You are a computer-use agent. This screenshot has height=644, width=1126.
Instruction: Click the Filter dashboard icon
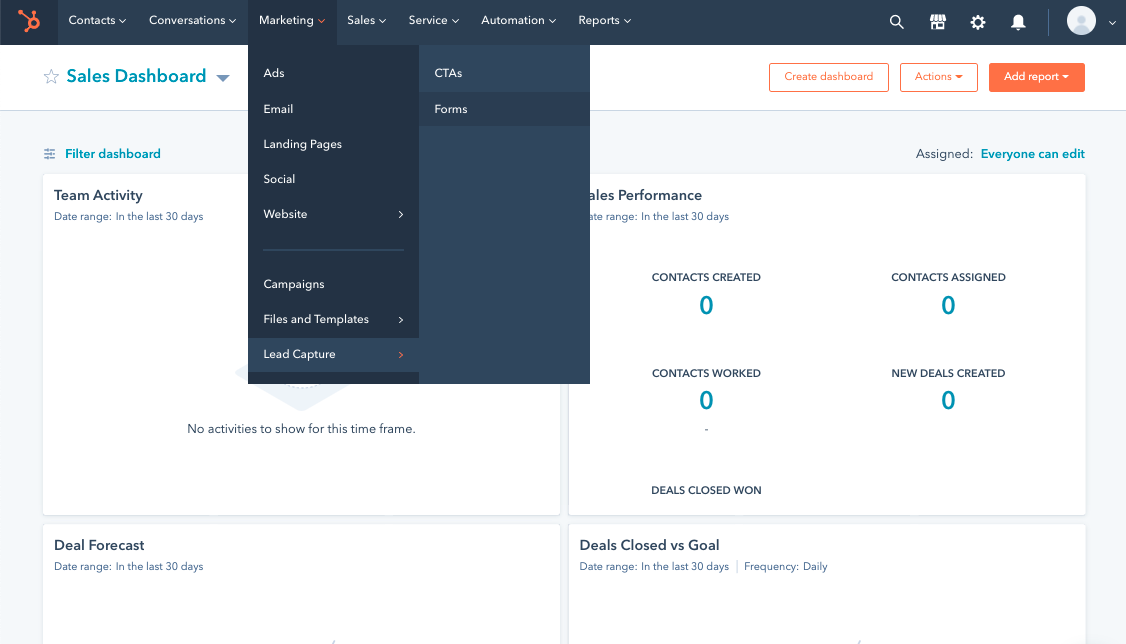pos(48,154)
